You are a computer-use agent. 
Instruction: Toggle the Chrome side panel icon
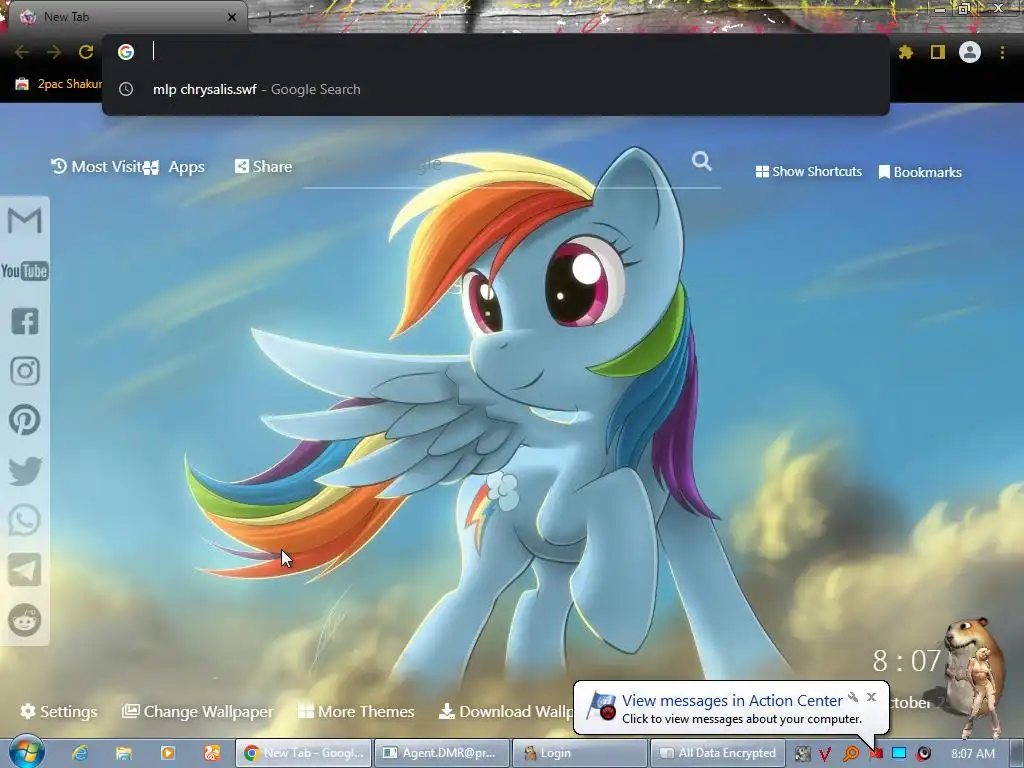coord(938,52)
